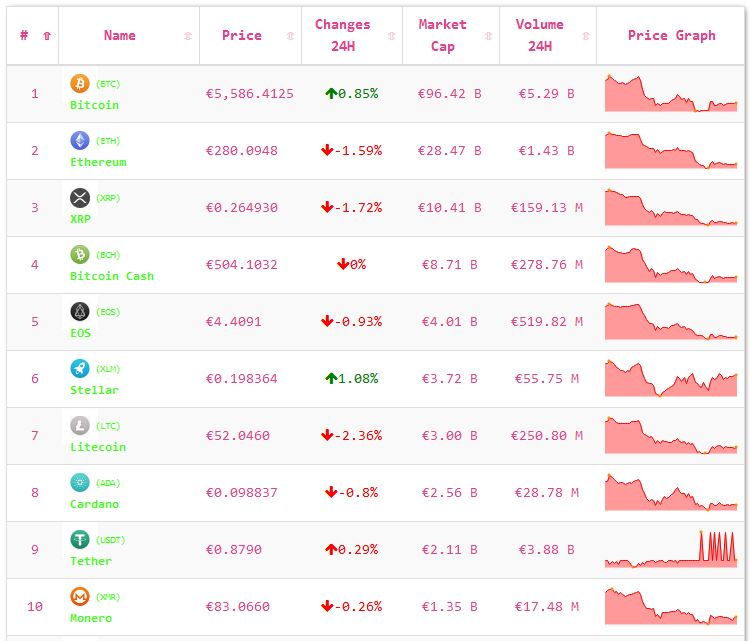Click the Tether price graph thumbnail
The width and height of the screenshot is (750, 641).
coord(670,549)
